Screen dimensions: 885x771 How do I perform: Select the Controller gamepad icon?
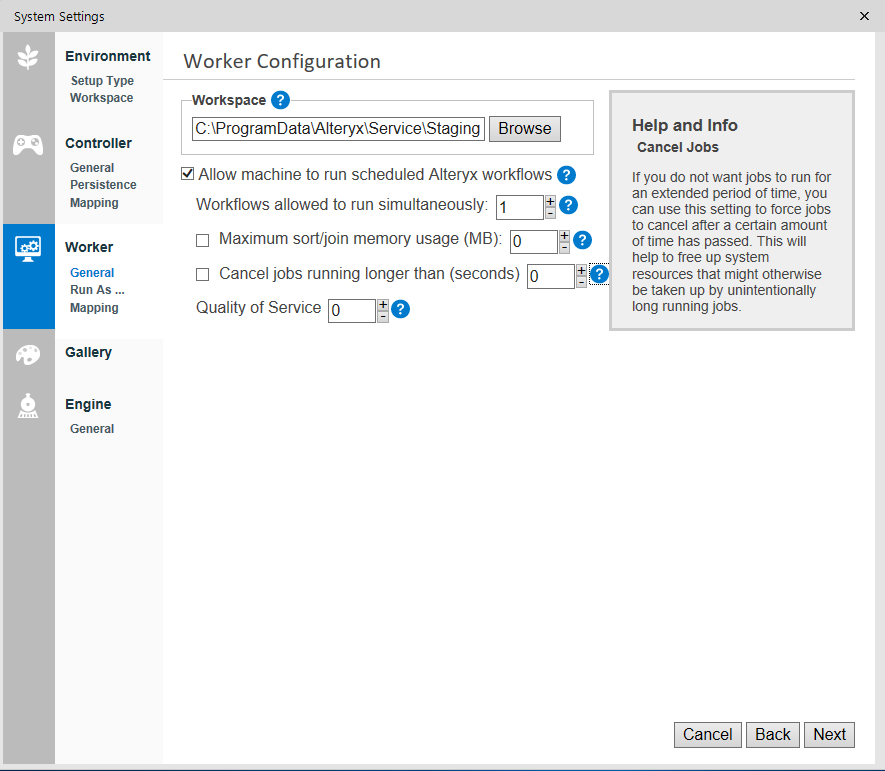(x=28, y=145)
